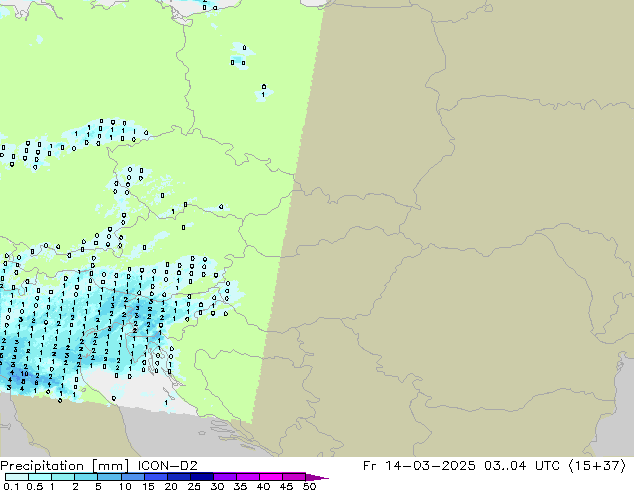This screenshot has height=490, width=634.
Task: Select the 35–40 mm purple legend box
Action: click(247, 477)
